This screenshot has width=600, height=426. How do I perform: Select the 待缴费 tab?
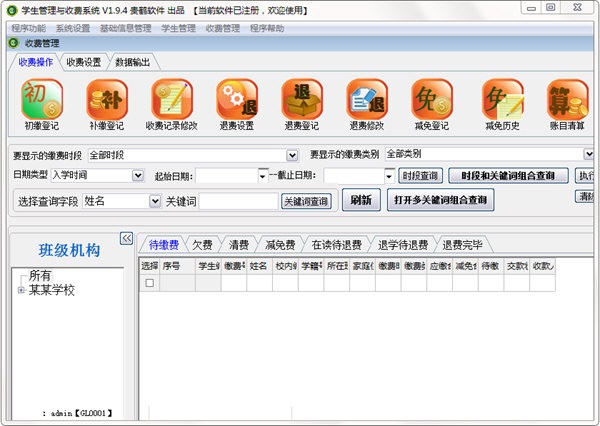tap(164, 245)
